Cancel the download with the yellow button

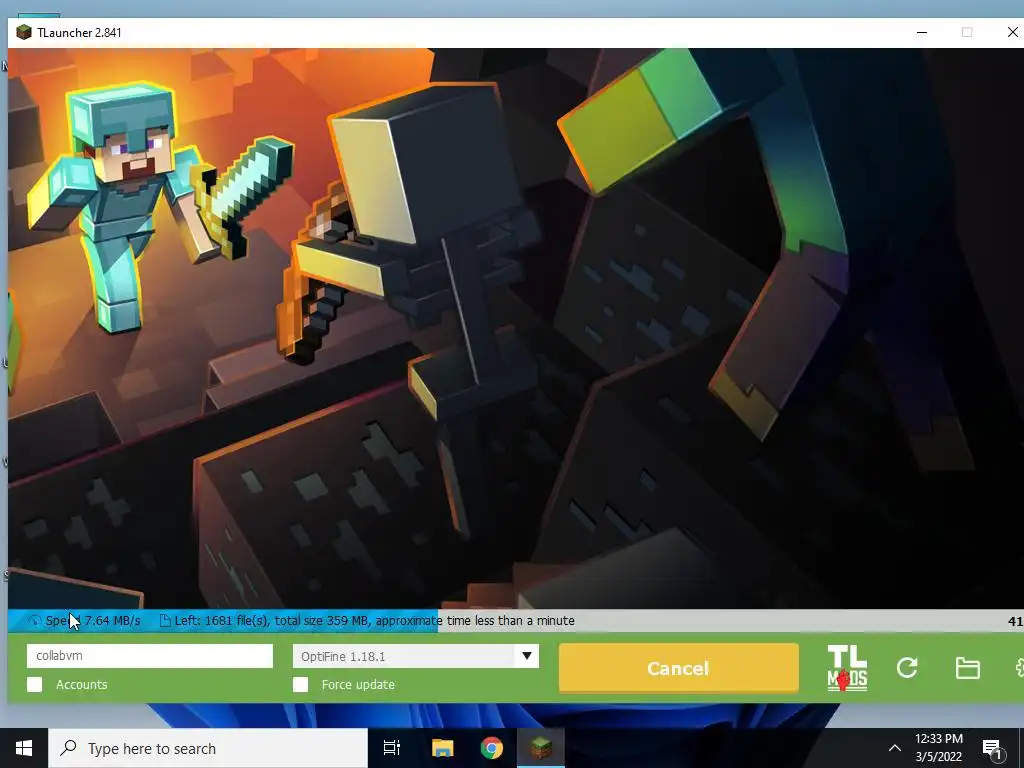[679, 668]
